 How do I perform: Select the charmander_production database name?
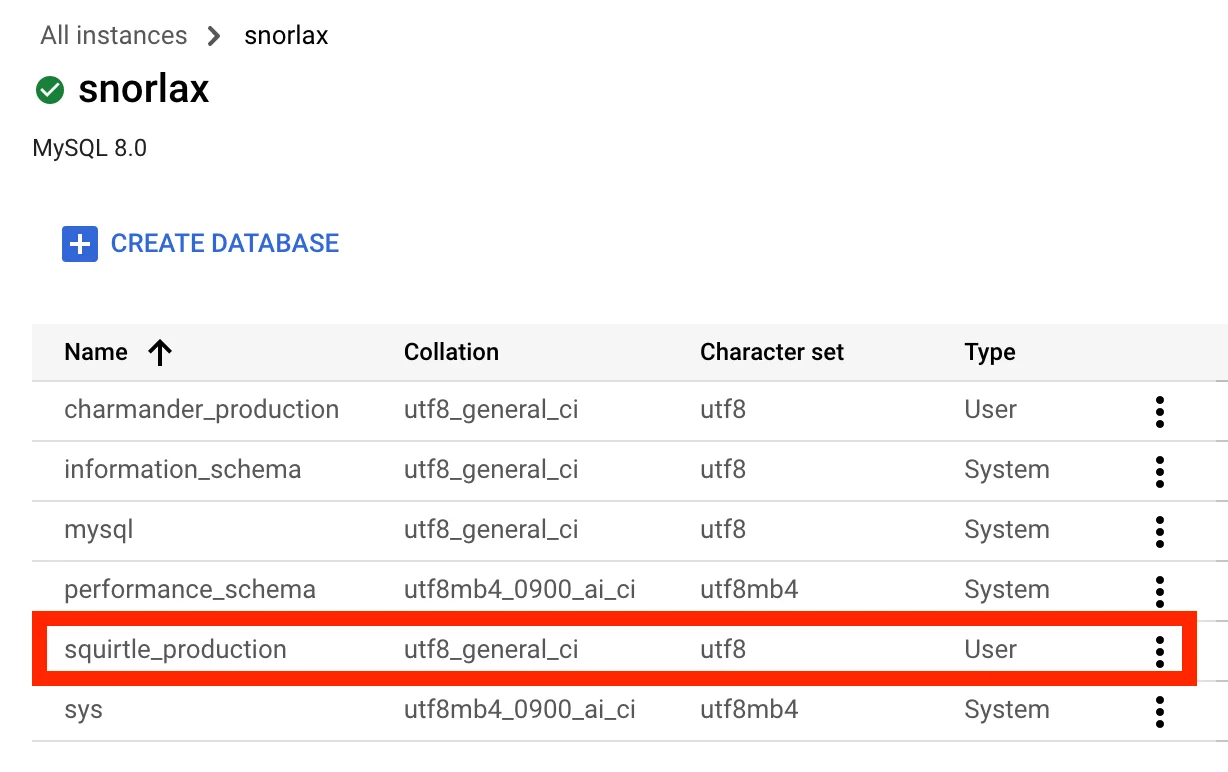(x=201, y=410)
